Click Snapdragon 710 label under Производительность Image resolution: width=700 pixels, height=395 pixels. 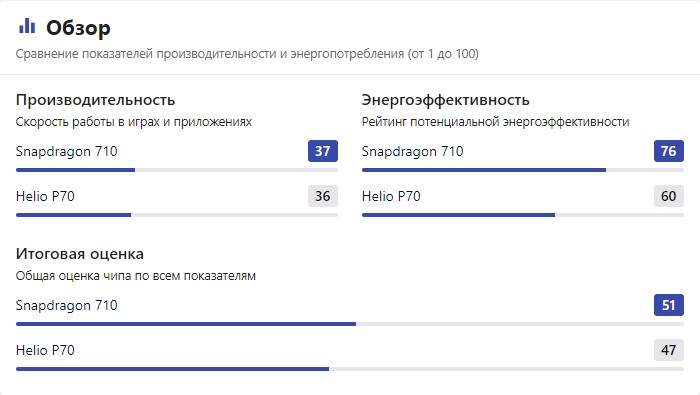[67, 152]
